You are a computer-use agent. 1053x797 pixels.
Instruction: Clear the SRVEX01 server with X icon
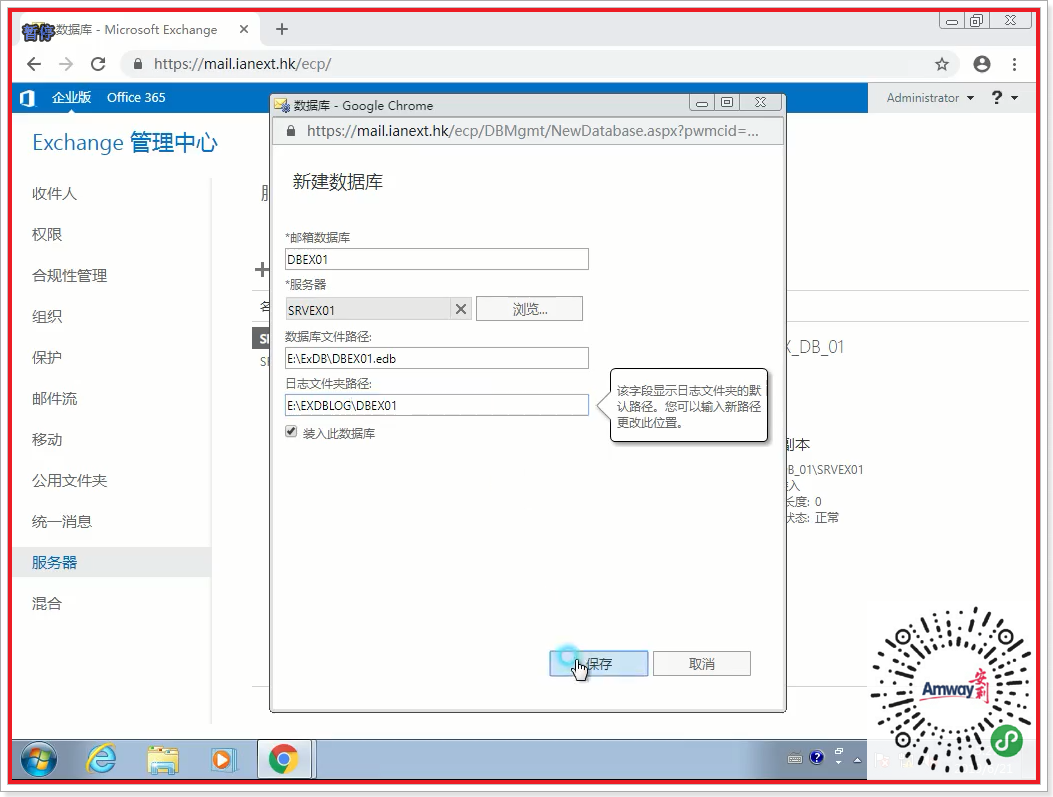point(461,310)
